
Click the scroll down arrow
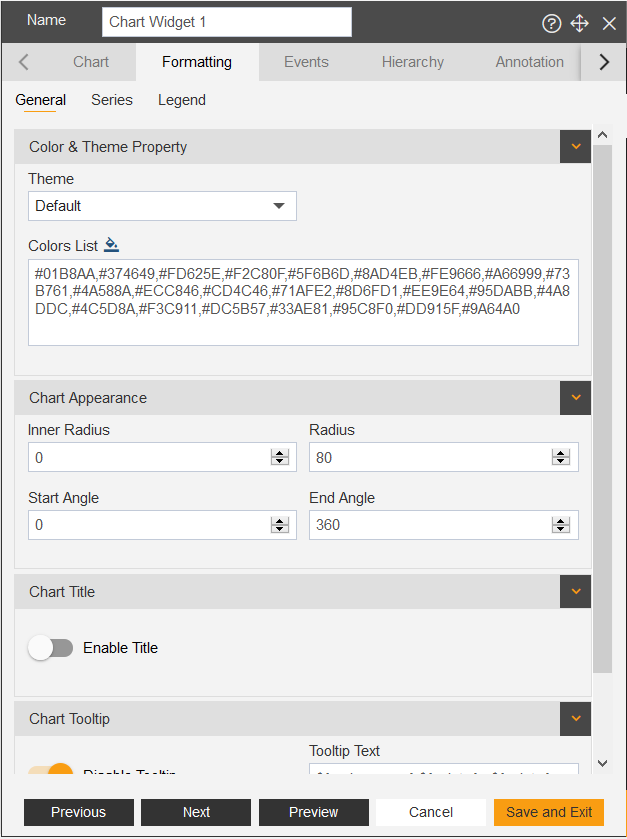[x=602, y=763]
